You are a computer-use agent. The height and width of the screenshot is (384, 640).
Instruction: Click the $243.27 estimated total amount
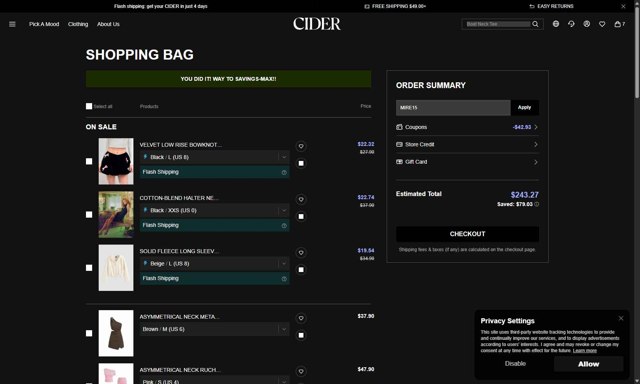tap(524, 195)
